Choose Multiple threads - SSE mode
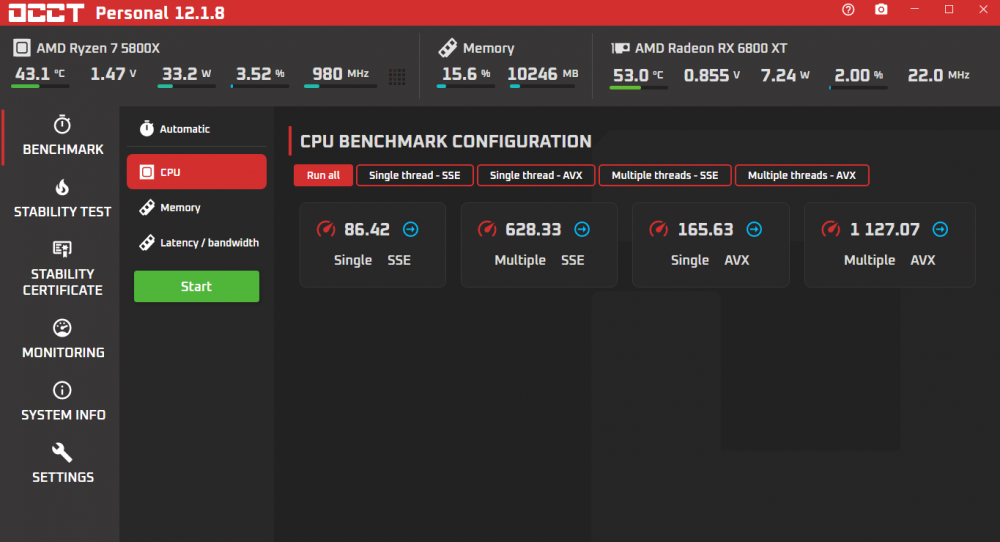The image size is (1000, 542). click(665, 175)
